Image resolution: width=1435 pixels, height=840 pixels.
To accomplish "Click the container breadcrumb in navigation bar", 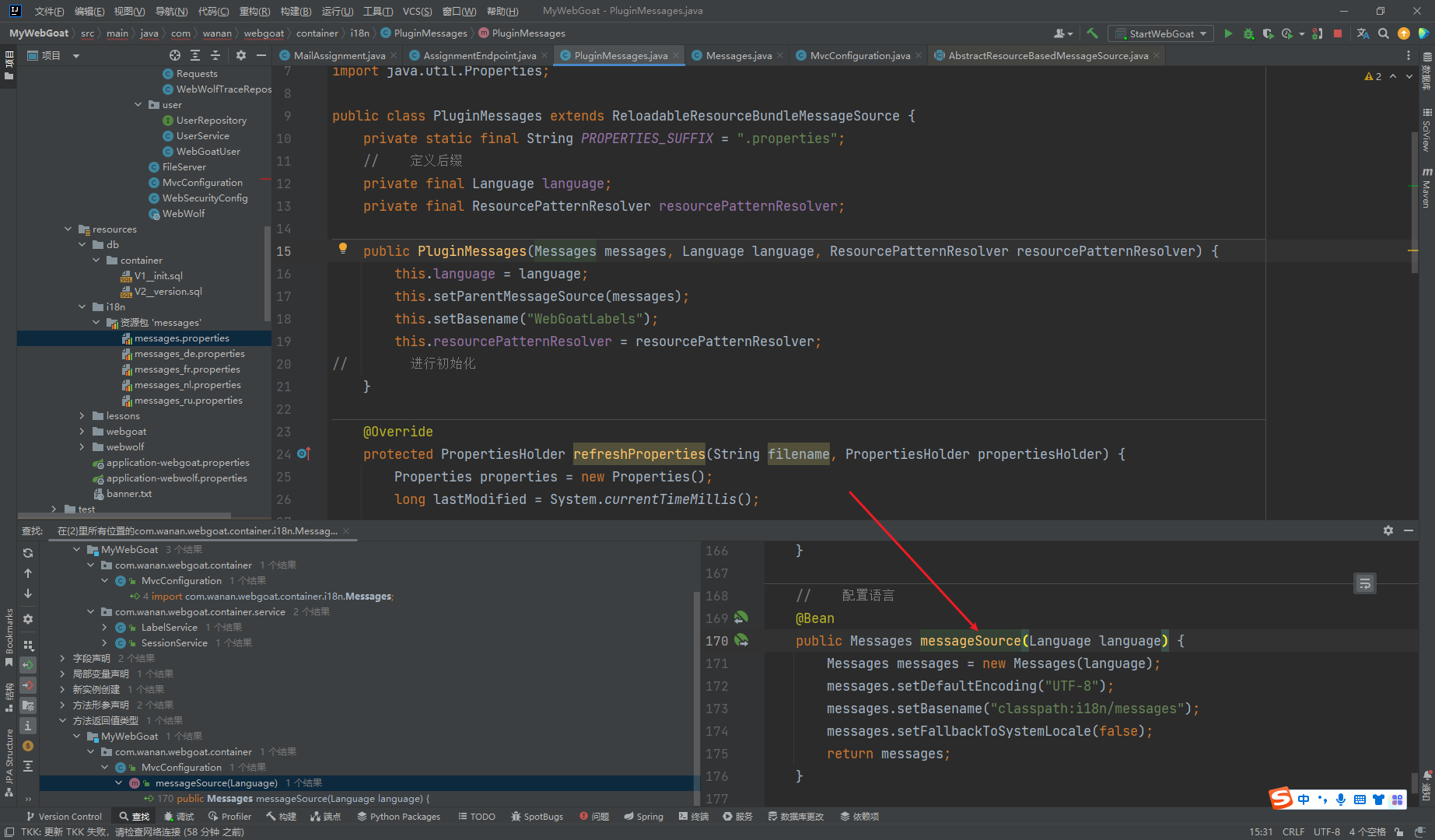I will click(317, 33).
